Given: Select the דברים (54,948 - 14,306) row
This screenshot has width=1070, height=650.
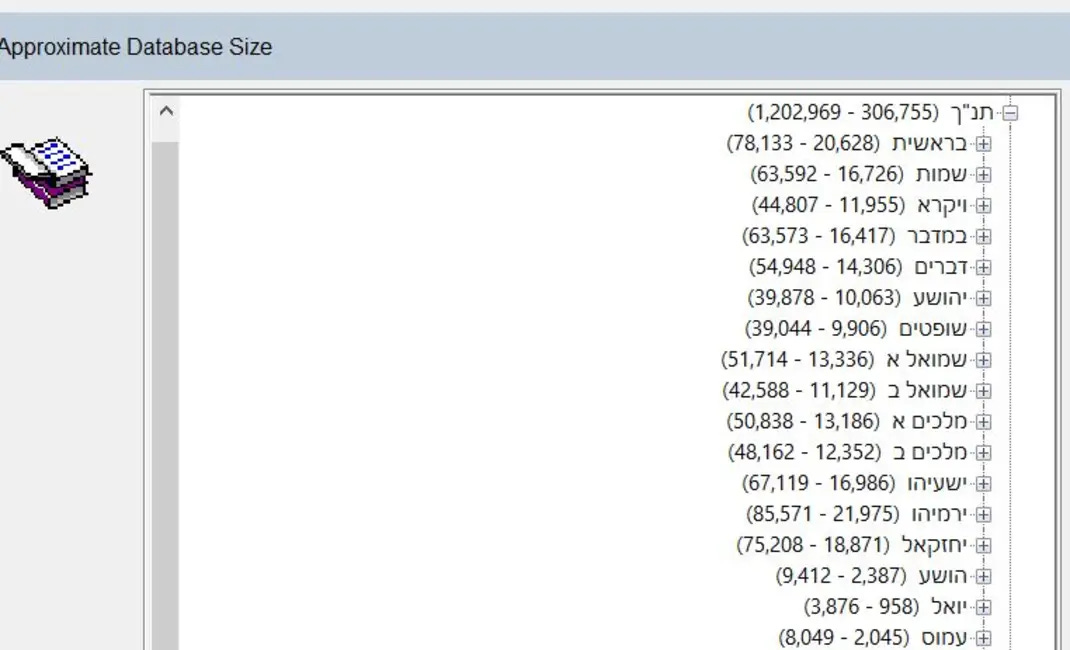Looking at the screenshot, I should pos(858,267).
